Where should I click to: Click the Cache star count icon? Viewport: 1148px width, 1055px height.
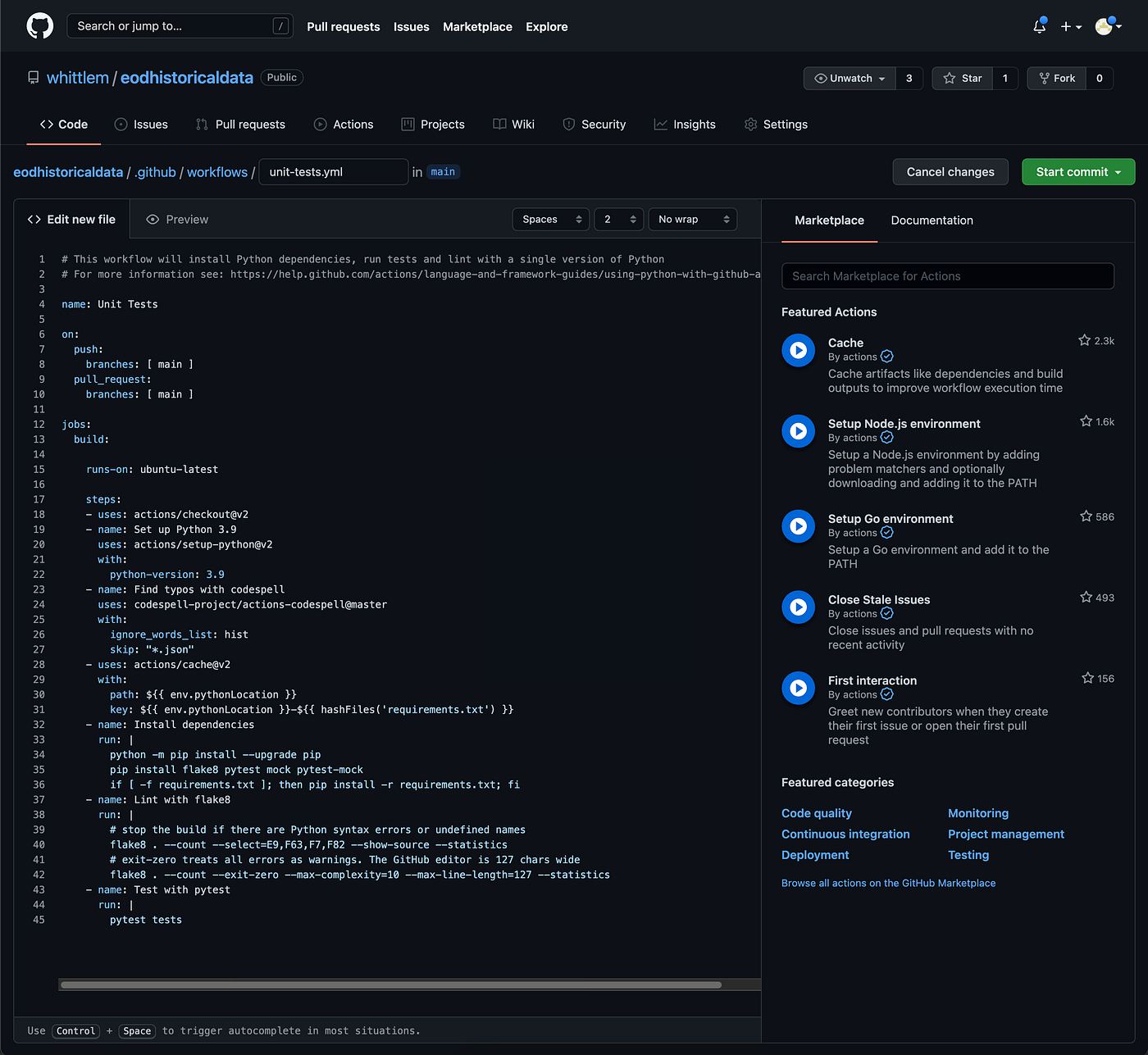click(x=1084, y=340)
